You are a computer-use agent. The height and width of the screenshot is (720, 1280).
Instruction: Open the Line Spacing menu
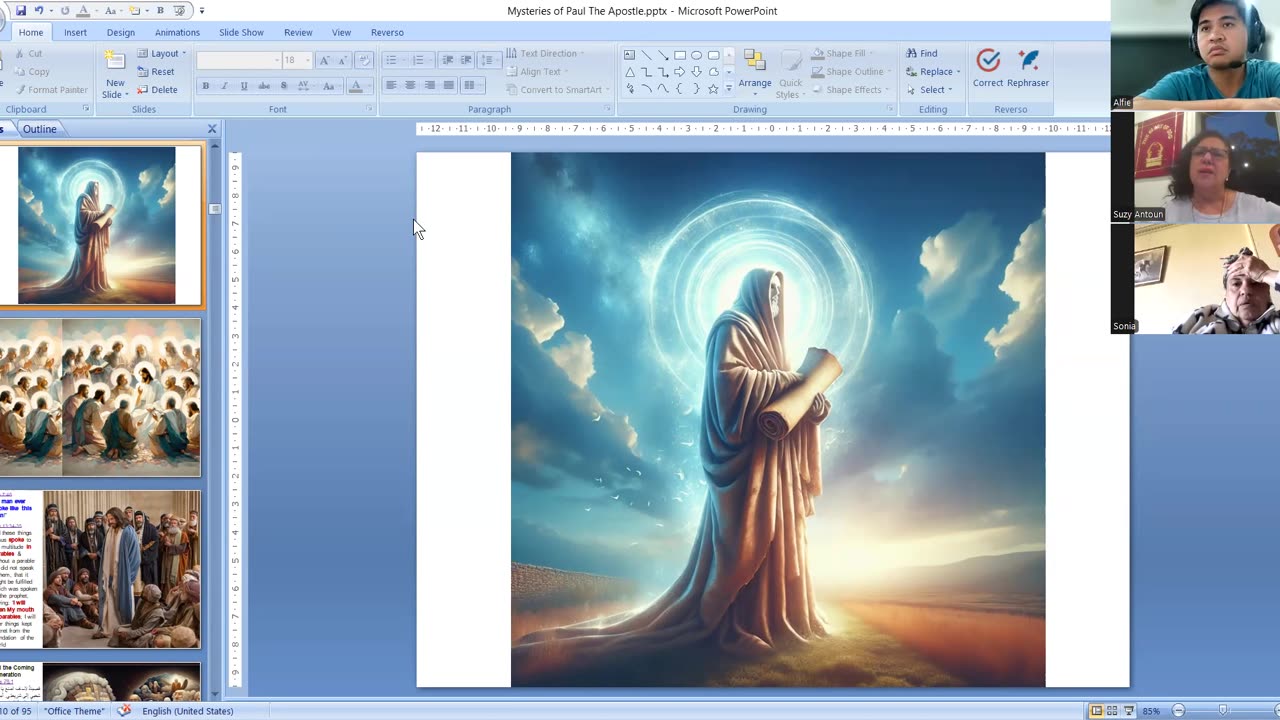coord(490,61)
